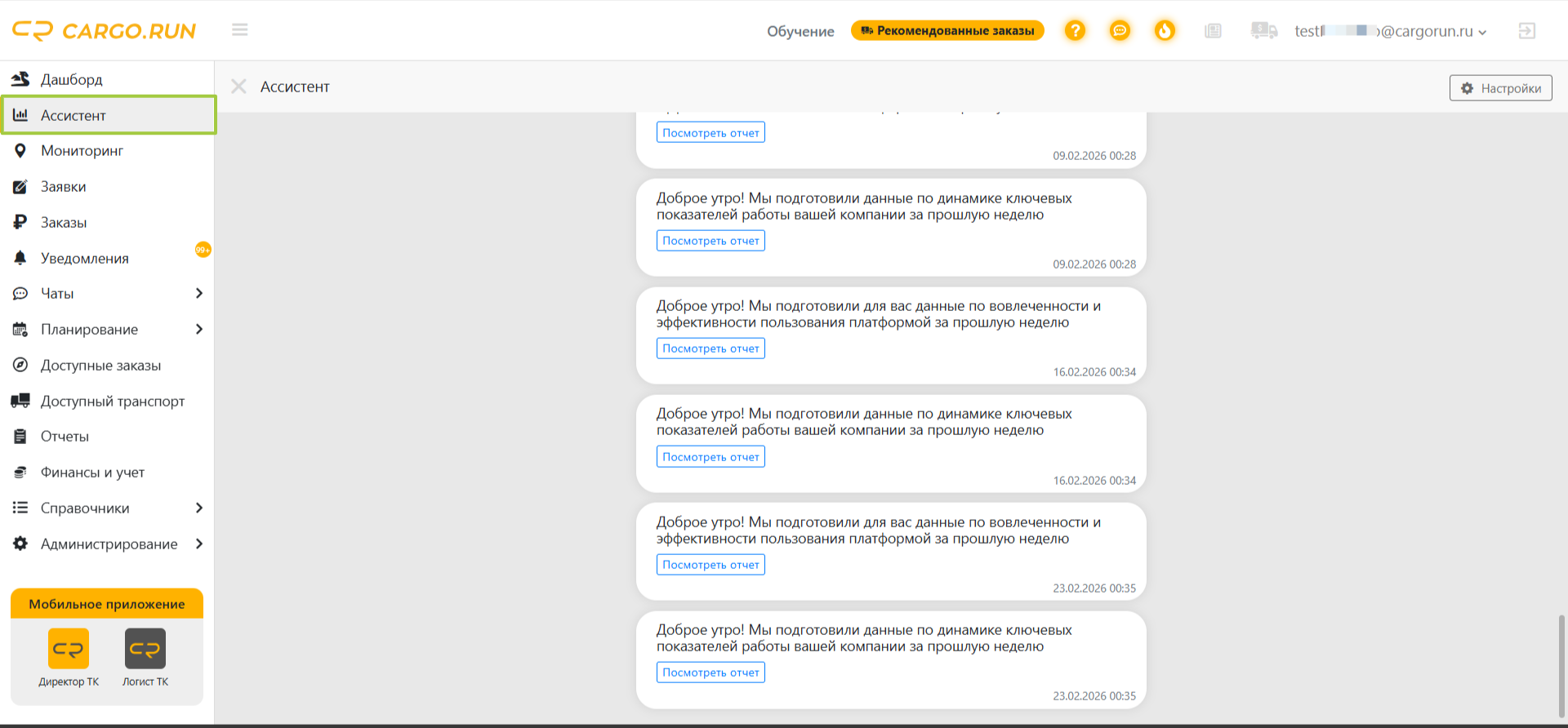Click the 23.02.2026 00:35 timestamp of last message
Screen dimensions: 1568x728
(x=1094, y=696)
